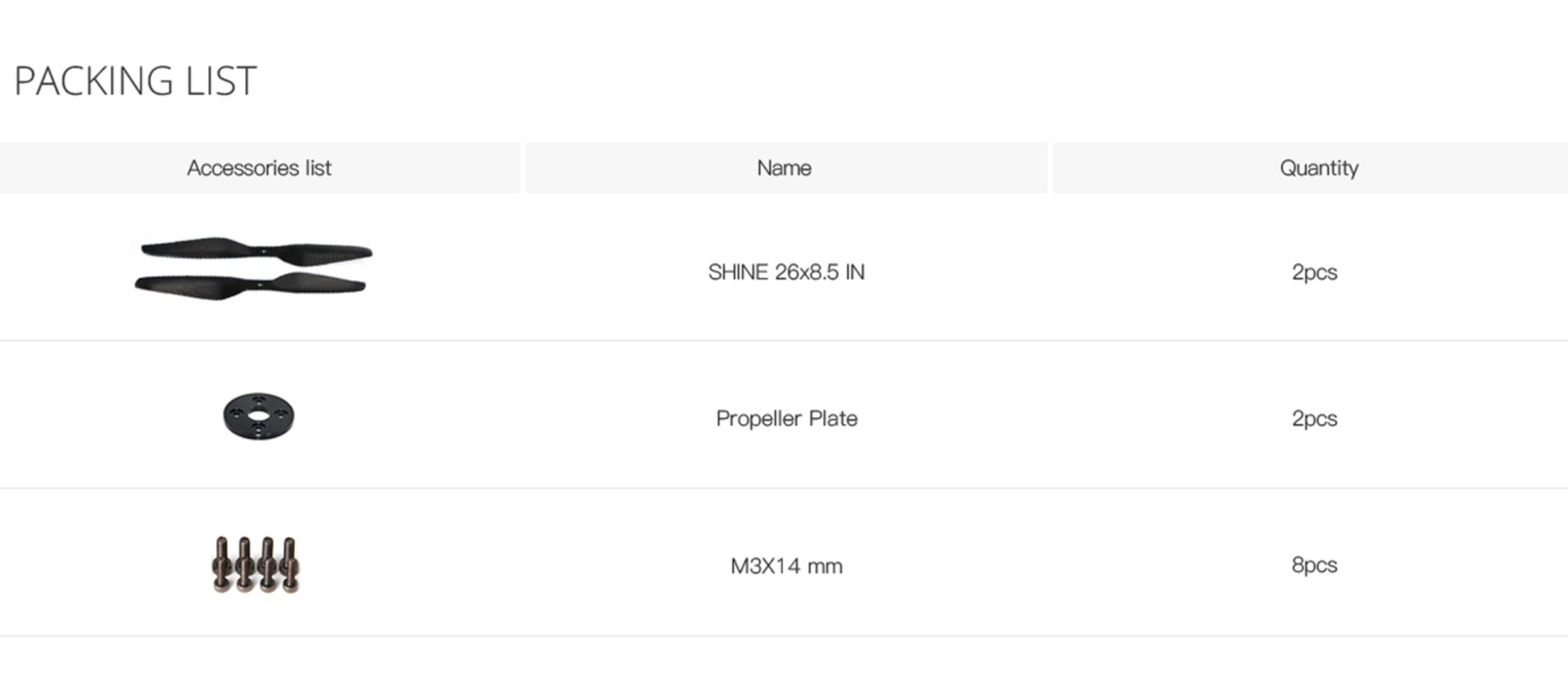Click the SHINE 26x8.5 IN product name
This screenshot has height=687, width=1568.
pyautogui.click(x=786, y=272)
